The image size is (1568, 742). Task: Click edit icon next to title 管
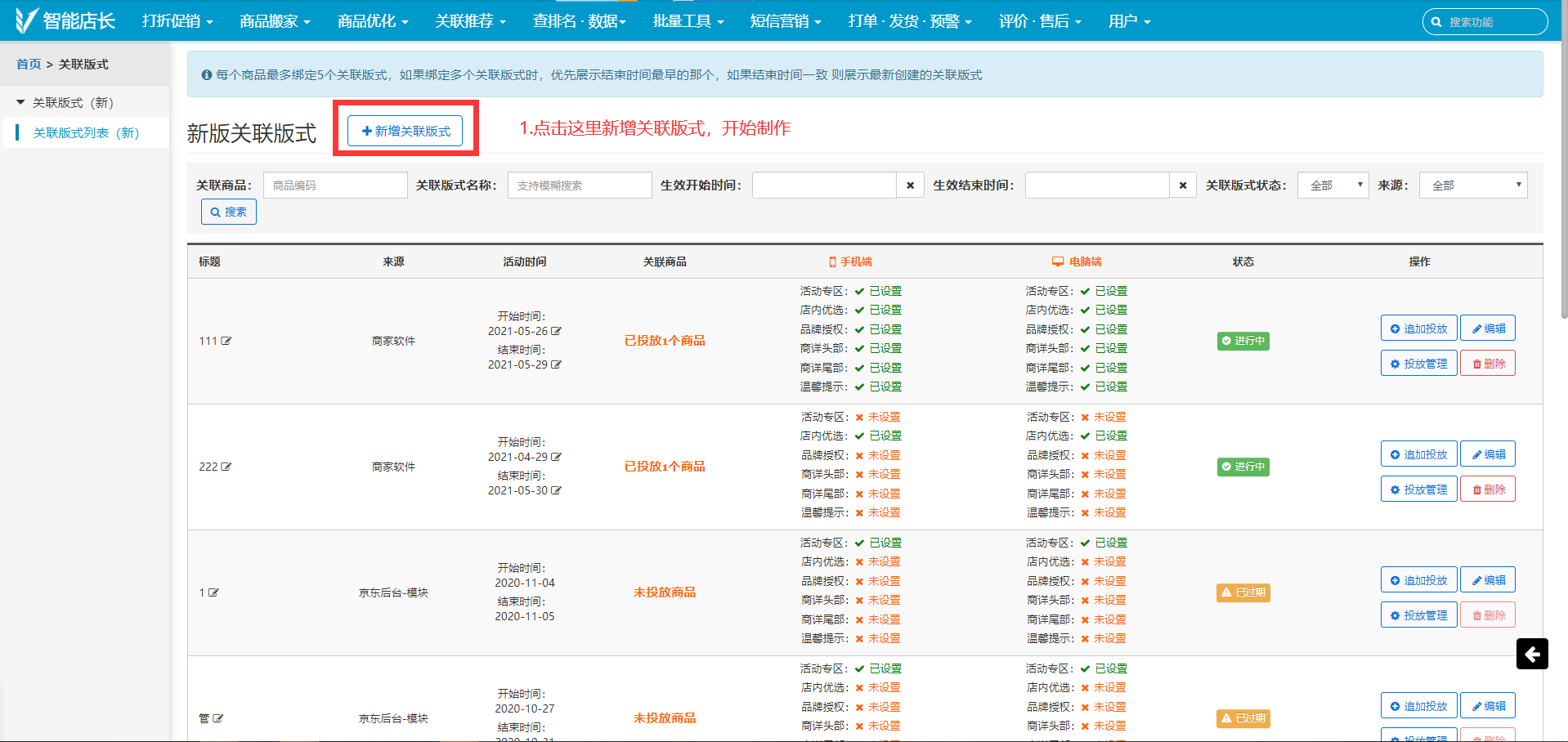[x=217, y=718]
